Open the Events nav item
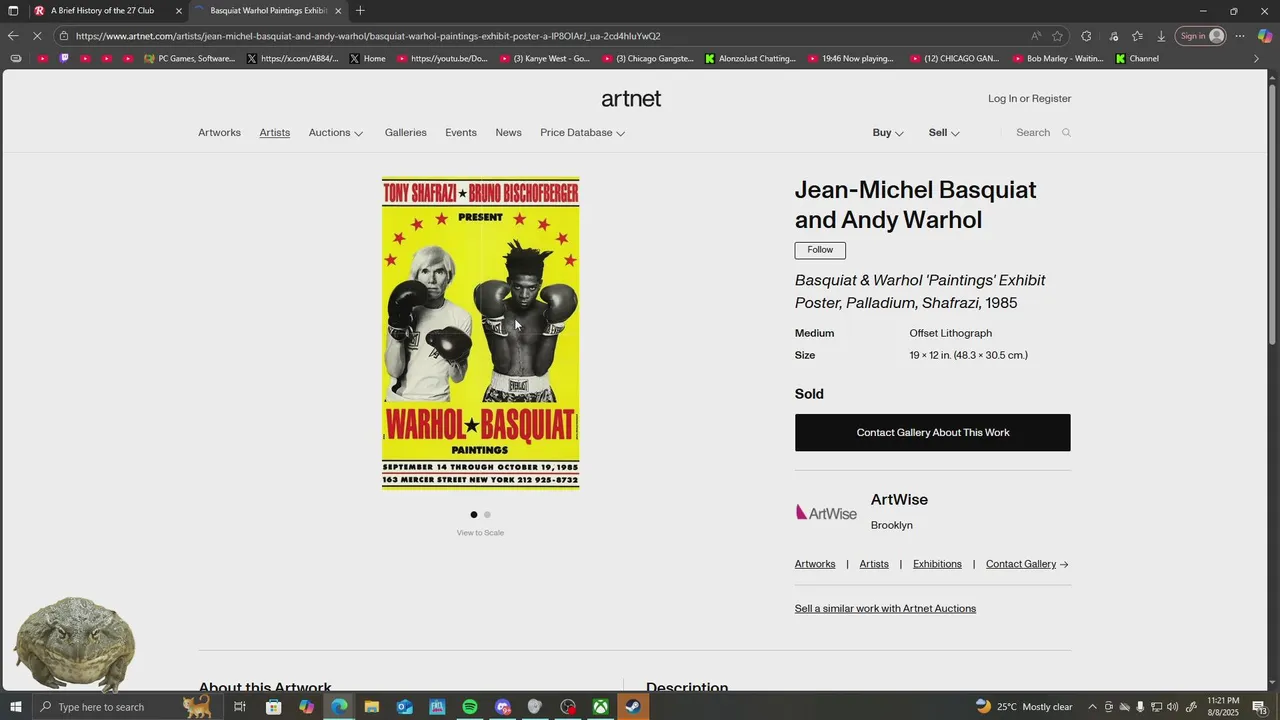The image size is (1280, 720). 461,133
